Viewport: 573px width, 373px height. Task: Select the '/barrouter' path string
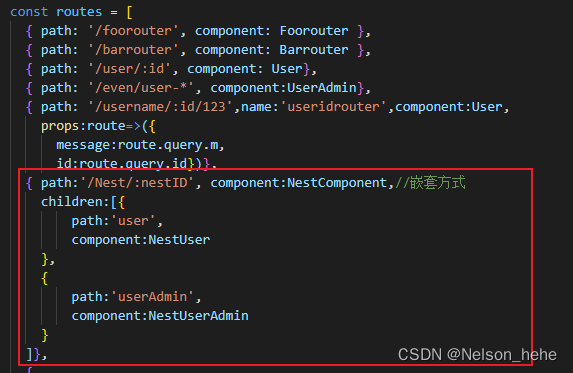point(133,50)
